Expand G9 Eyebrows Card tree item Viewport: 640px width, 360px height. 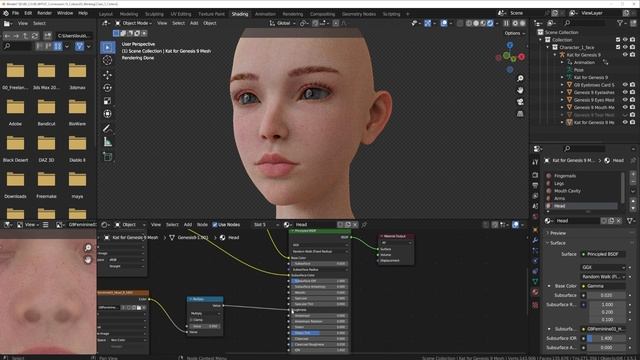[x=562, y=85]
